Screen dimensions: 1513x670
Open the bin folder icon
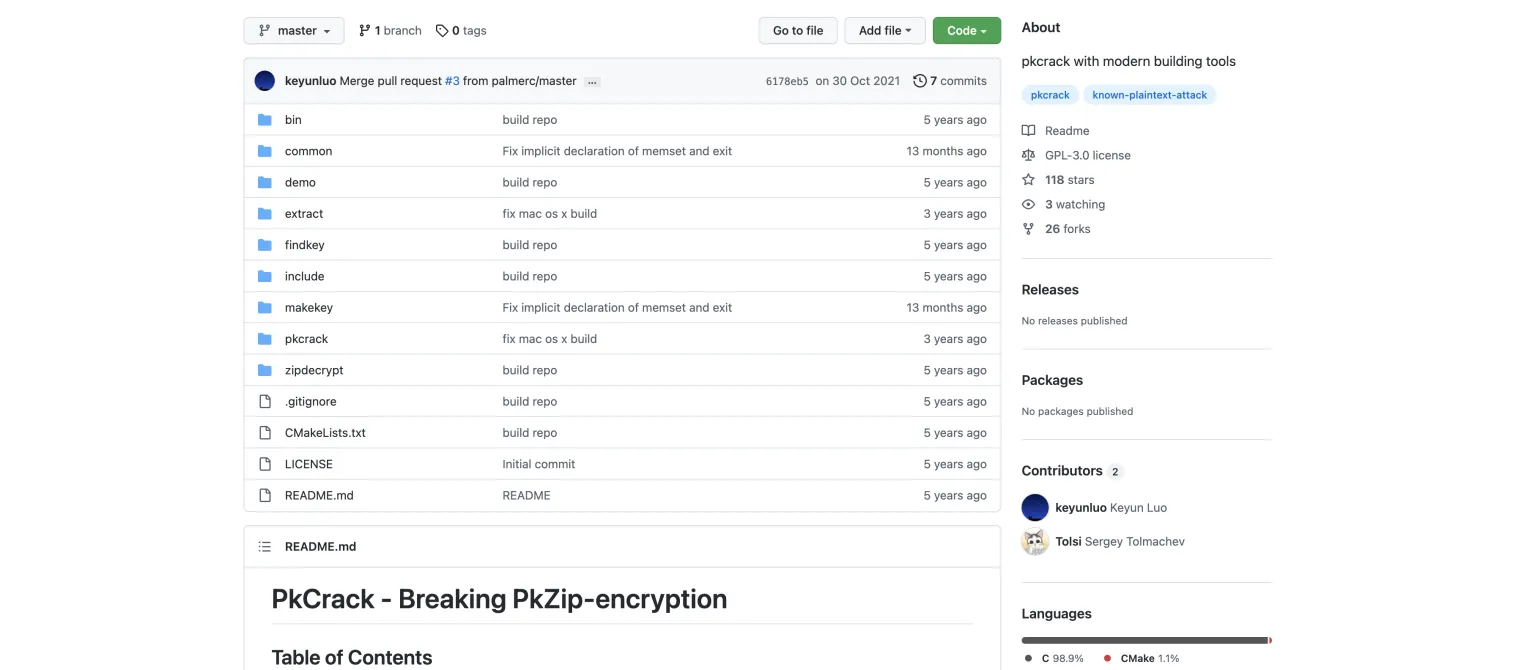[265, 120]
